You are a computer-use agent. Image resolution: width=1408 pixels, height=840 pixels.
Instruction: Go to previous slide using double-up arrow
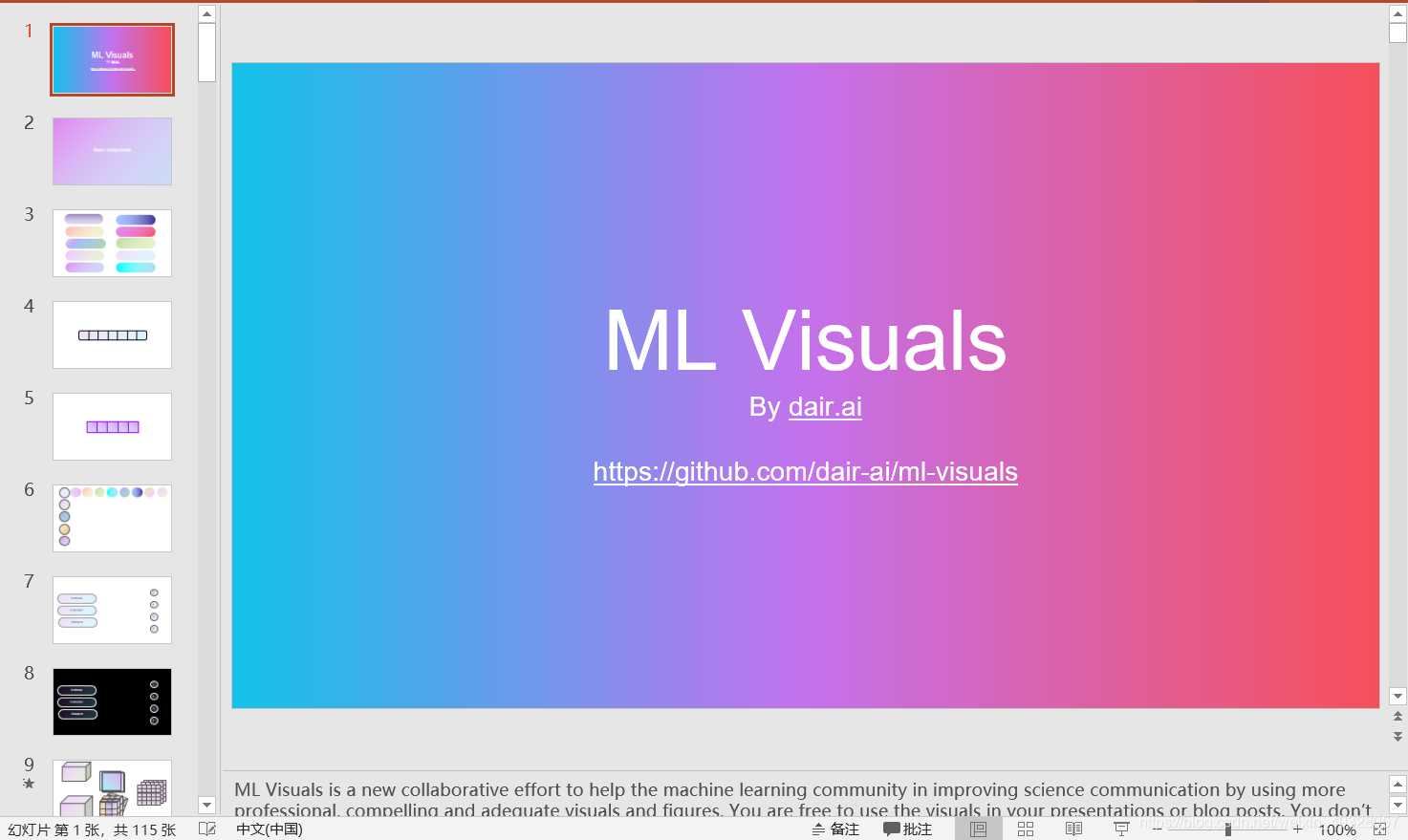(x=1397, y=716)
